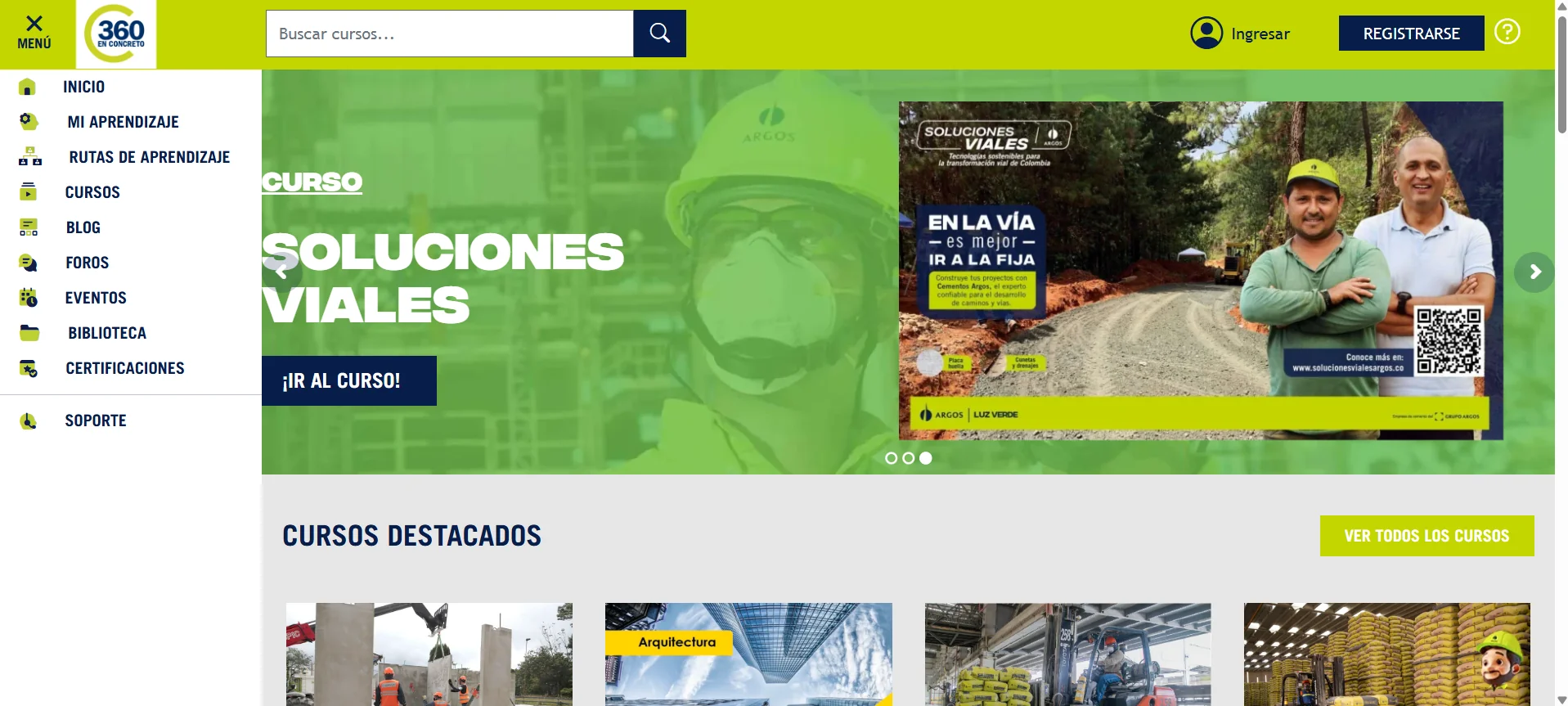The width and height of the screenshot is (1568, 706).
Task: Click the Eventos calendar icon
Action: [x=28, y=297]
